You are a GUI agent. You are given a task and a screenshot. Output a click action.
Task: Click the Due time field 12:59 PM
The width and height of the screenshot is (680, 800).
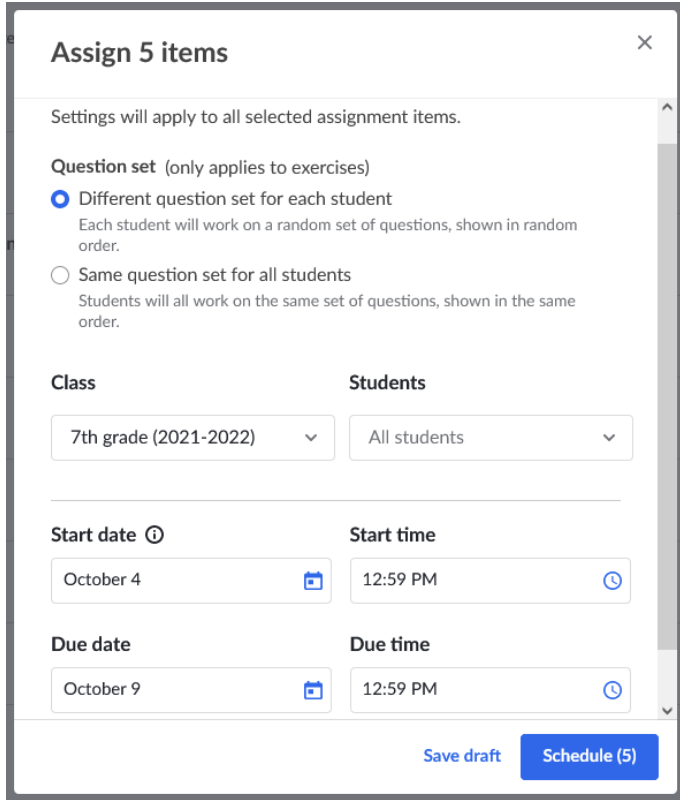490,690
